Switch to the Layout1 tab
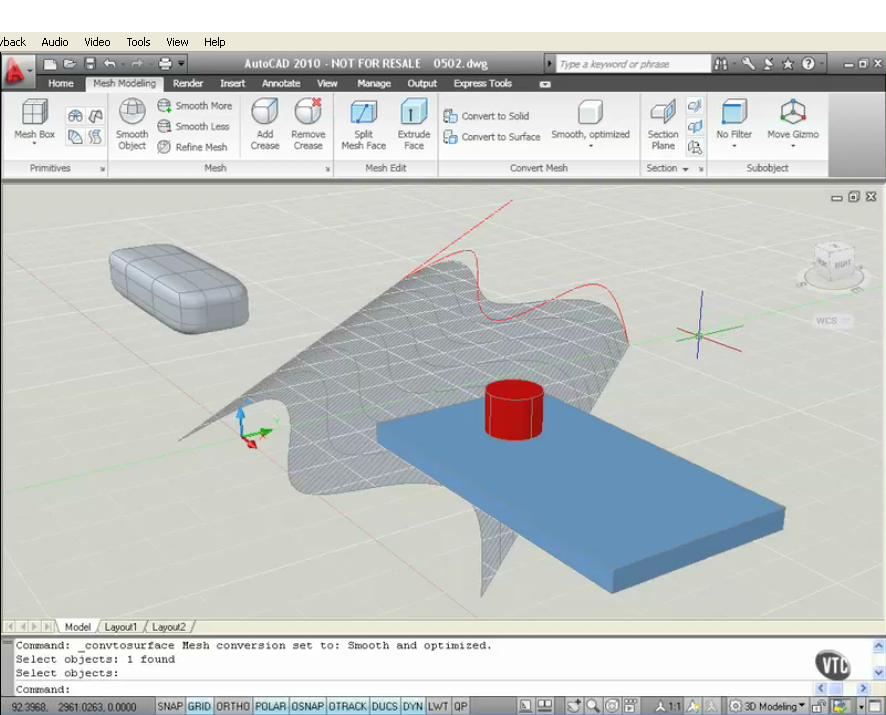The width and height of the screenshot is (886, 715). click(x=120, y=627)
